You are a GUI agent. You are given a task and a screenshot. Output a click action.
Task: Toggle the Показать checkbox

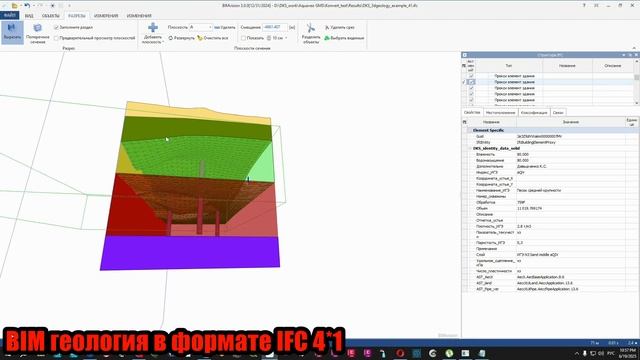click(243, 38)
